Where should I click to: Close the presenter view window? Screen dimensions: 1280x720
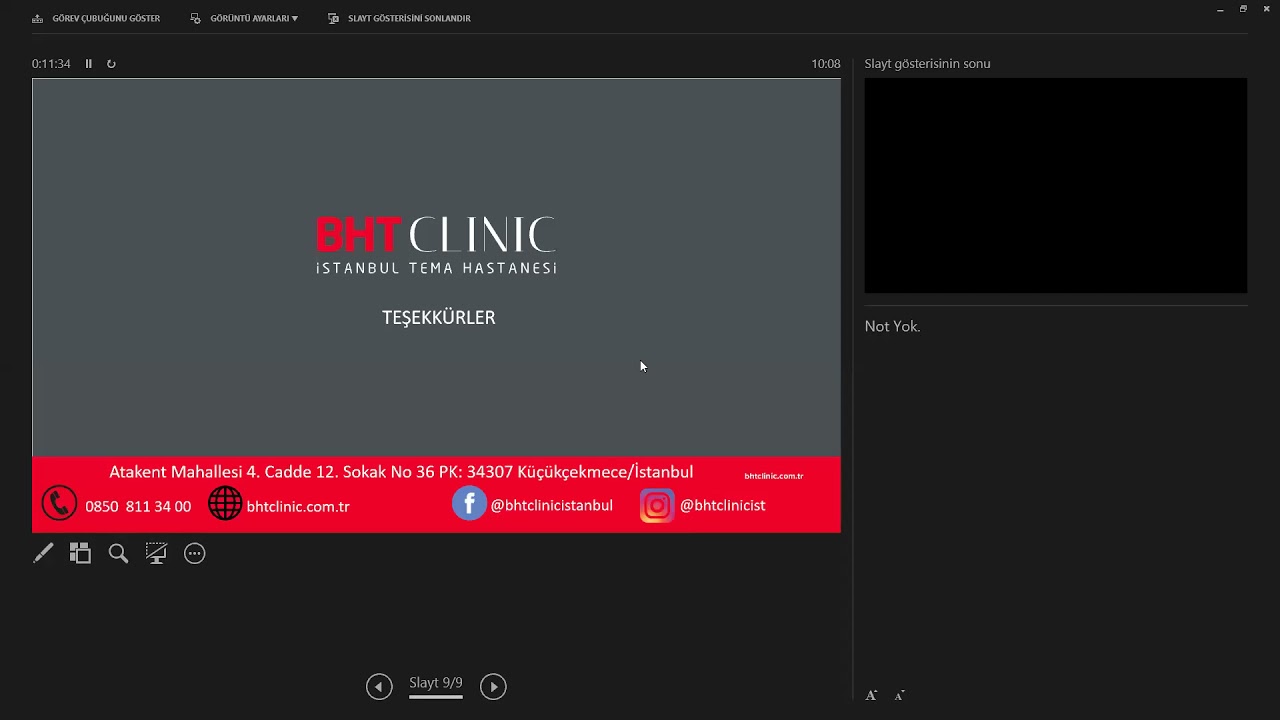click(x=1266, y=9)
